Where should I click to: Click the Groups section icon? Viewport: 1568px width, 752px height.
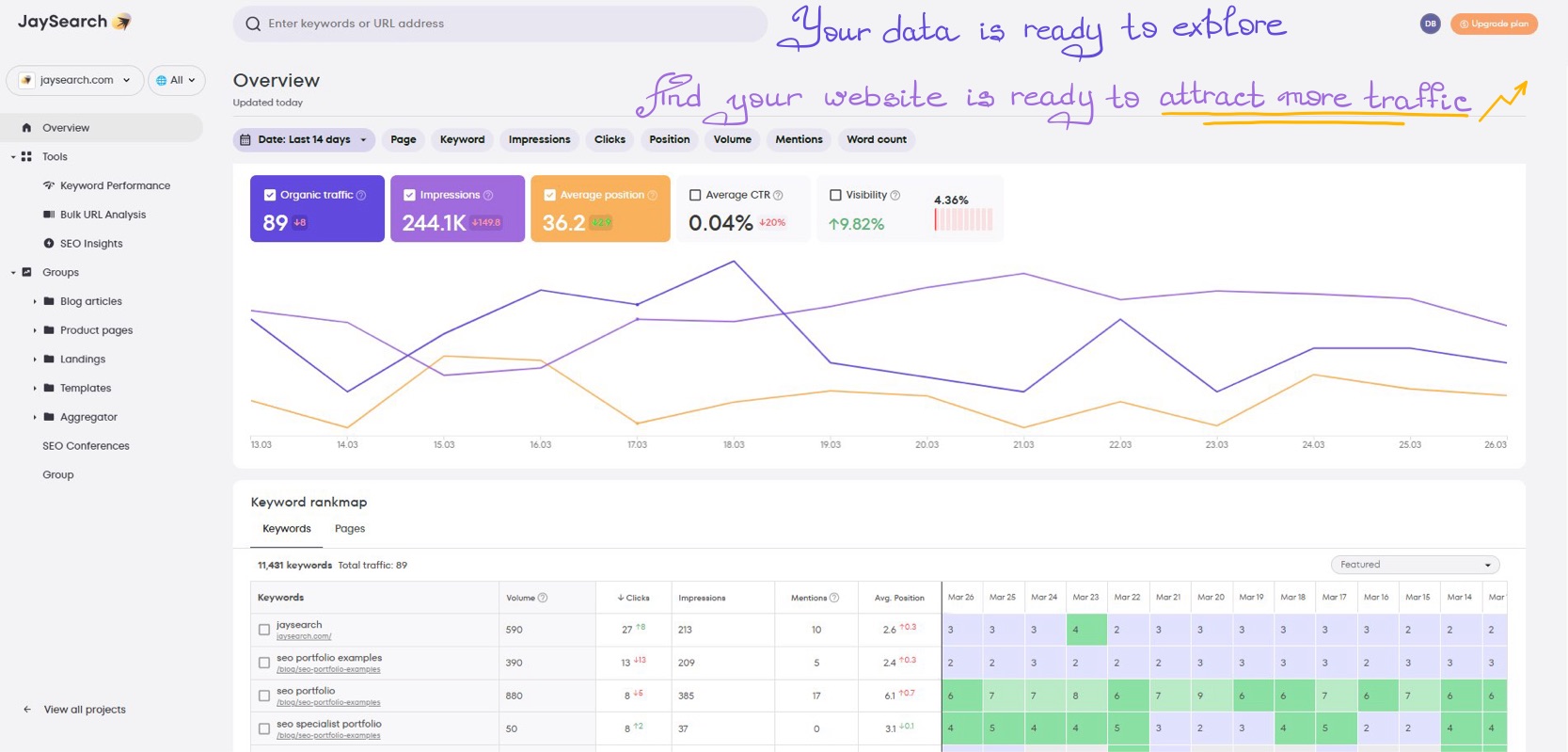coord(26,272)
